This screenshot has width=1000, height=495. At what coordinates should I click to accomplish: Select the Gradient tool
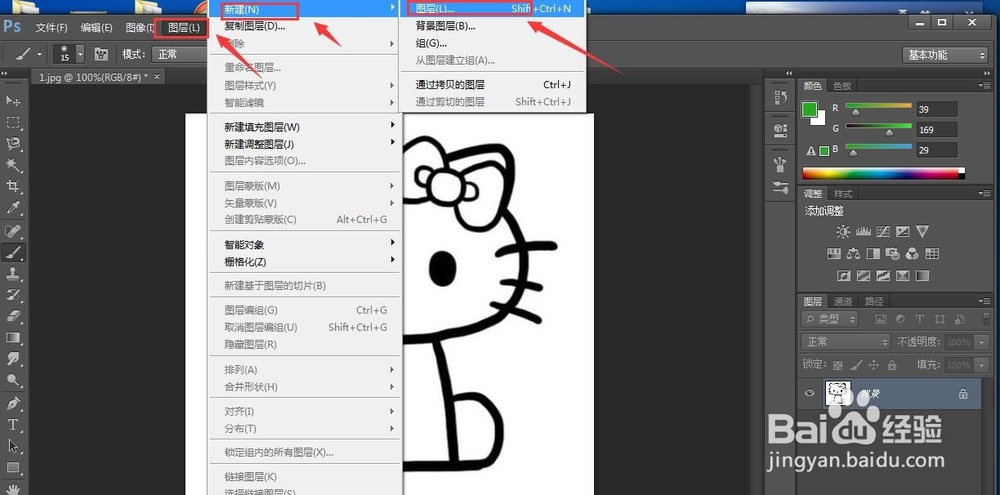[13, 337]
